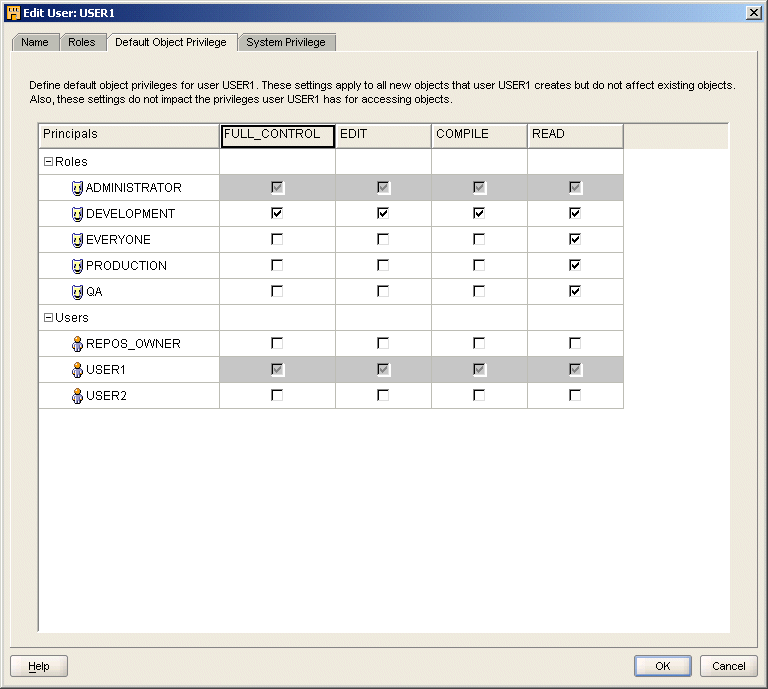Click the Cancel button
The width and height of the screenshot is (768, 689).
pyautogui.click(x=729, y=666)
